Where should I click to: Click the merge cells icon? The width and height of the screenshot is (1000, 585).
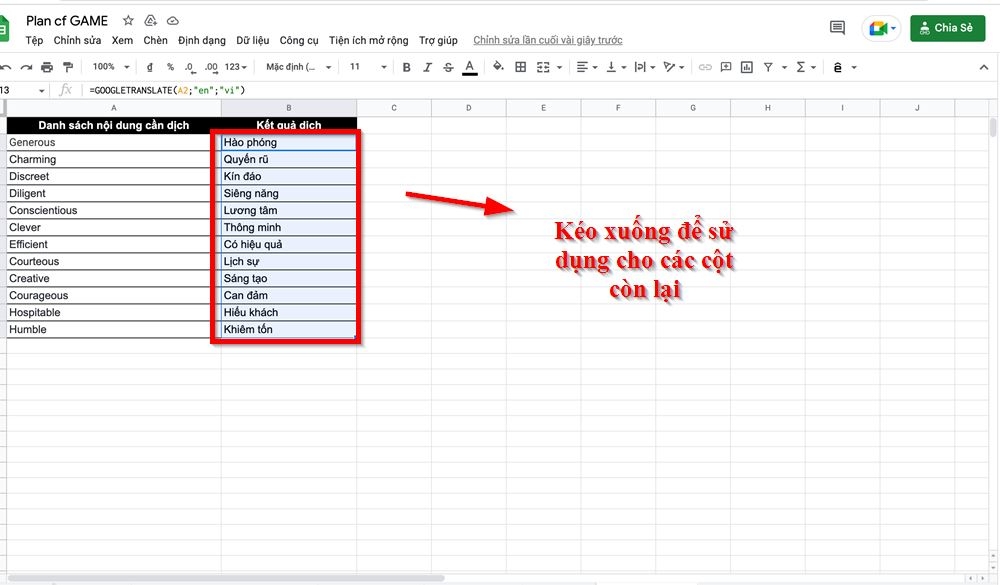543,67
